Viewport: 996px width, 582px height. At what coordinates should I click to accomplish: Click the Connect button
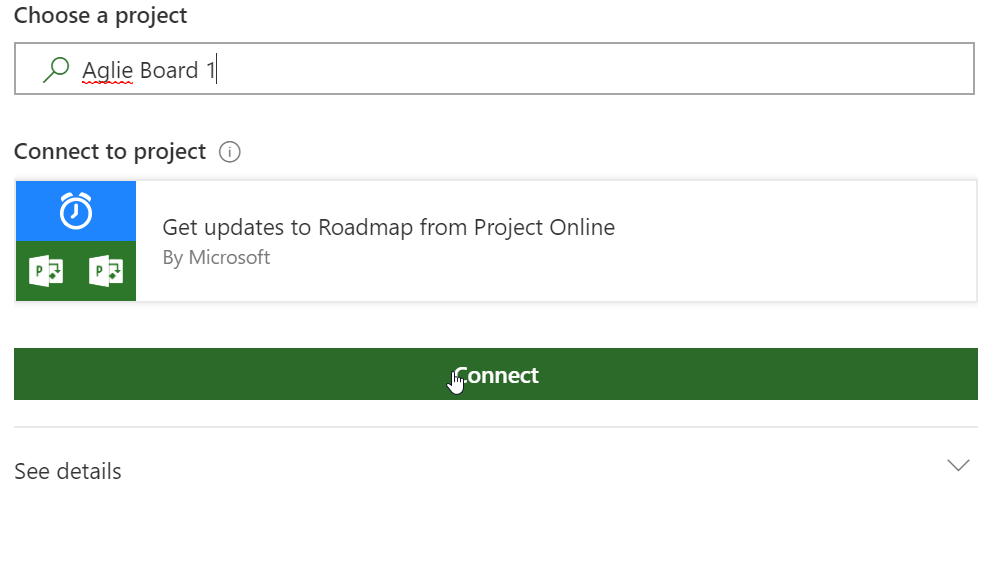[x=496, y=375]
